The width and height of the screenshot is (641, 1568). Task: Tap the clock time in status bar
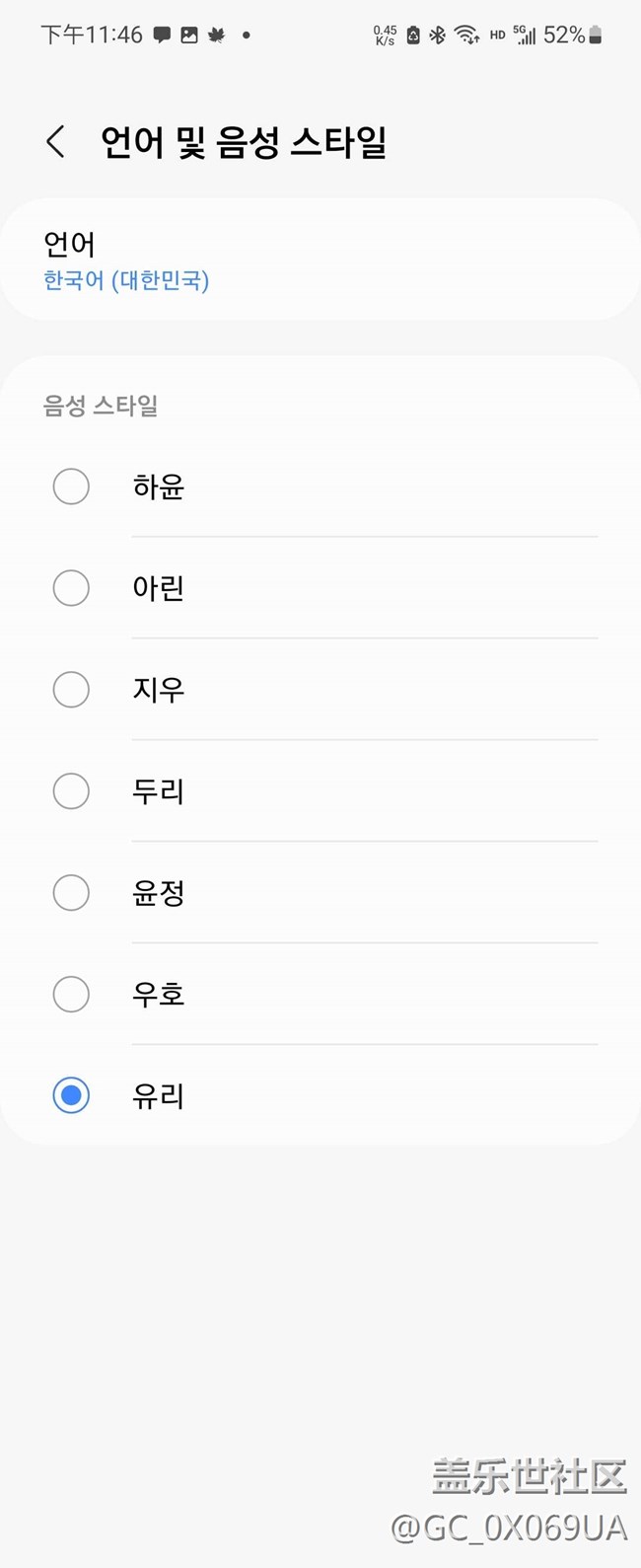92,36
